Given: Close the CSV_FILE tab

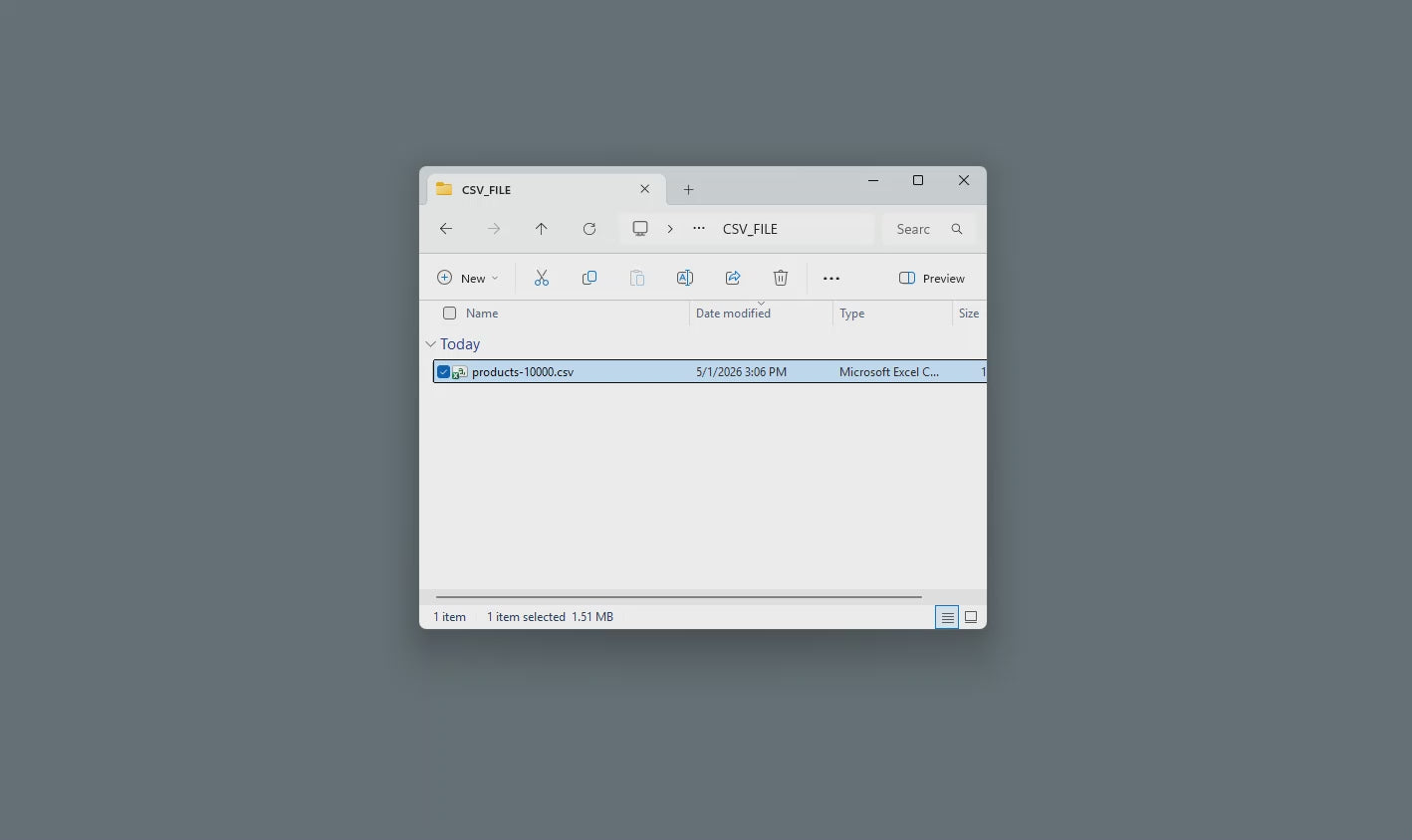Looking at the screenshot, I should point(645,189).
